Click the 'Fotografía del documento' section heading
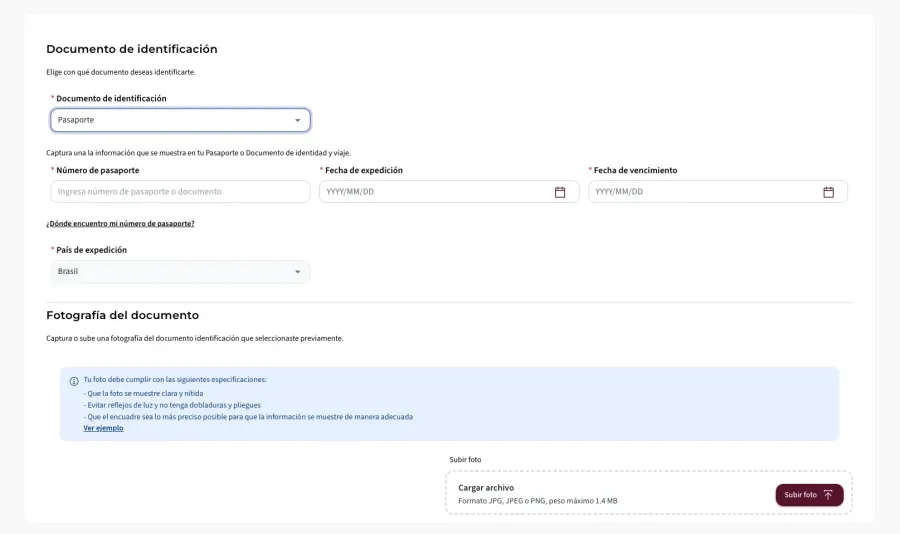This screenshot has width=900, height=534. tap(122, 315)
